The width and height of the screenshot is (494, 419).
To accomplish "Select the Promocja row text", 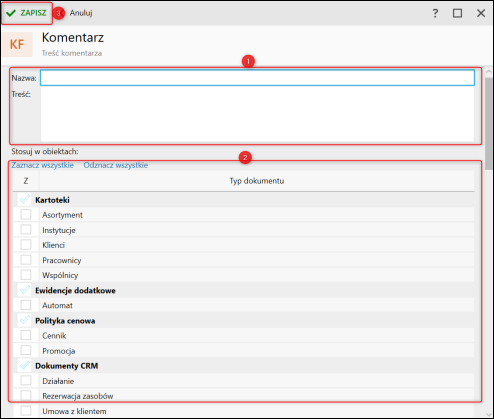I will point(59,351).
